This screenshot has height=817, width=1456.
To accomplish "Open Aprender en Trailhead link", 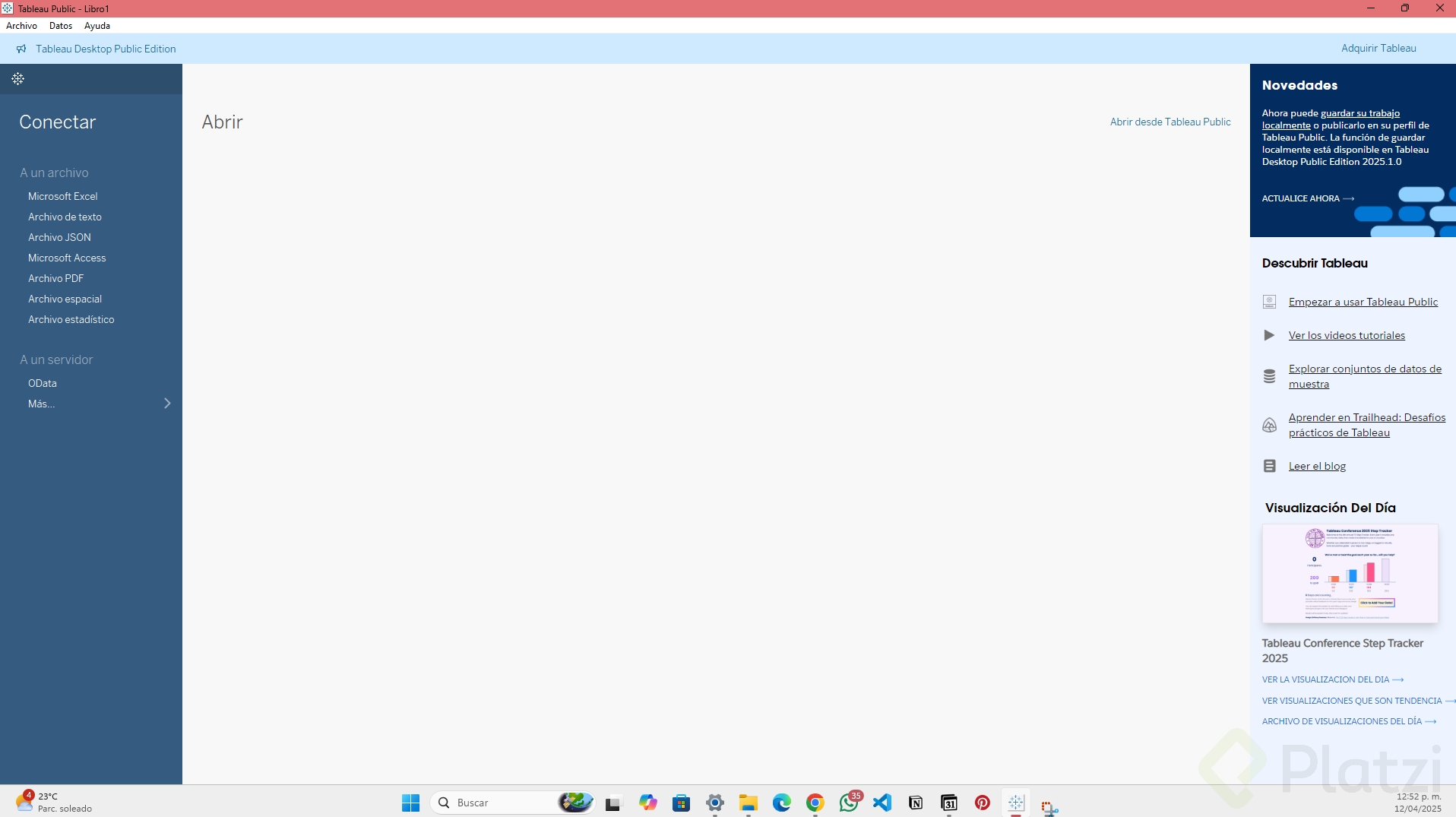I will (x=1367, y=425).
